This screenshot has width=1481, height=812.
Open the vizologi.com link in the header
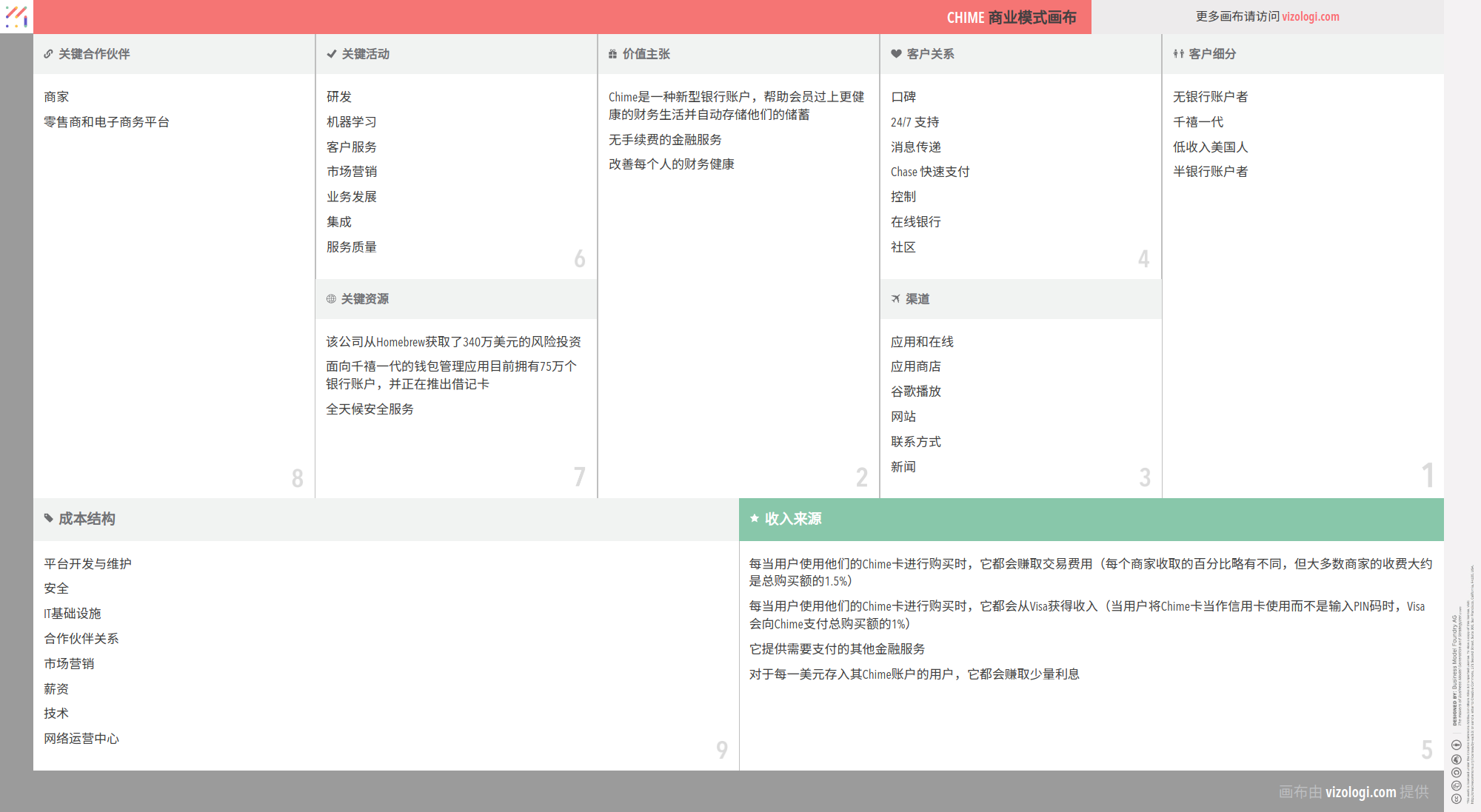click(1310, 16)
